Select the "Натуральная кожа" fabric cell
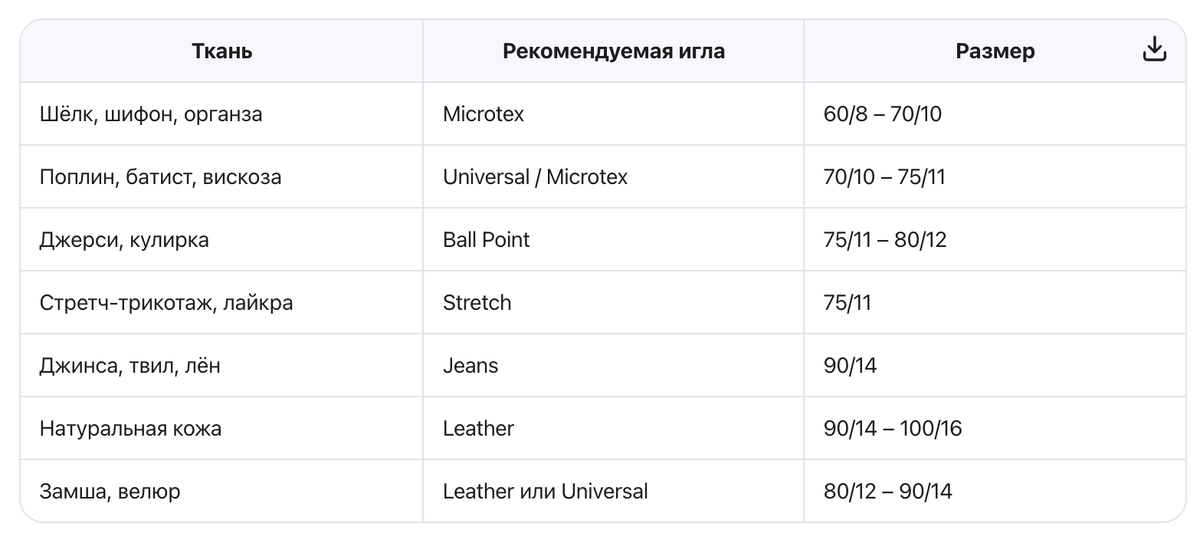 pos(130,428)
